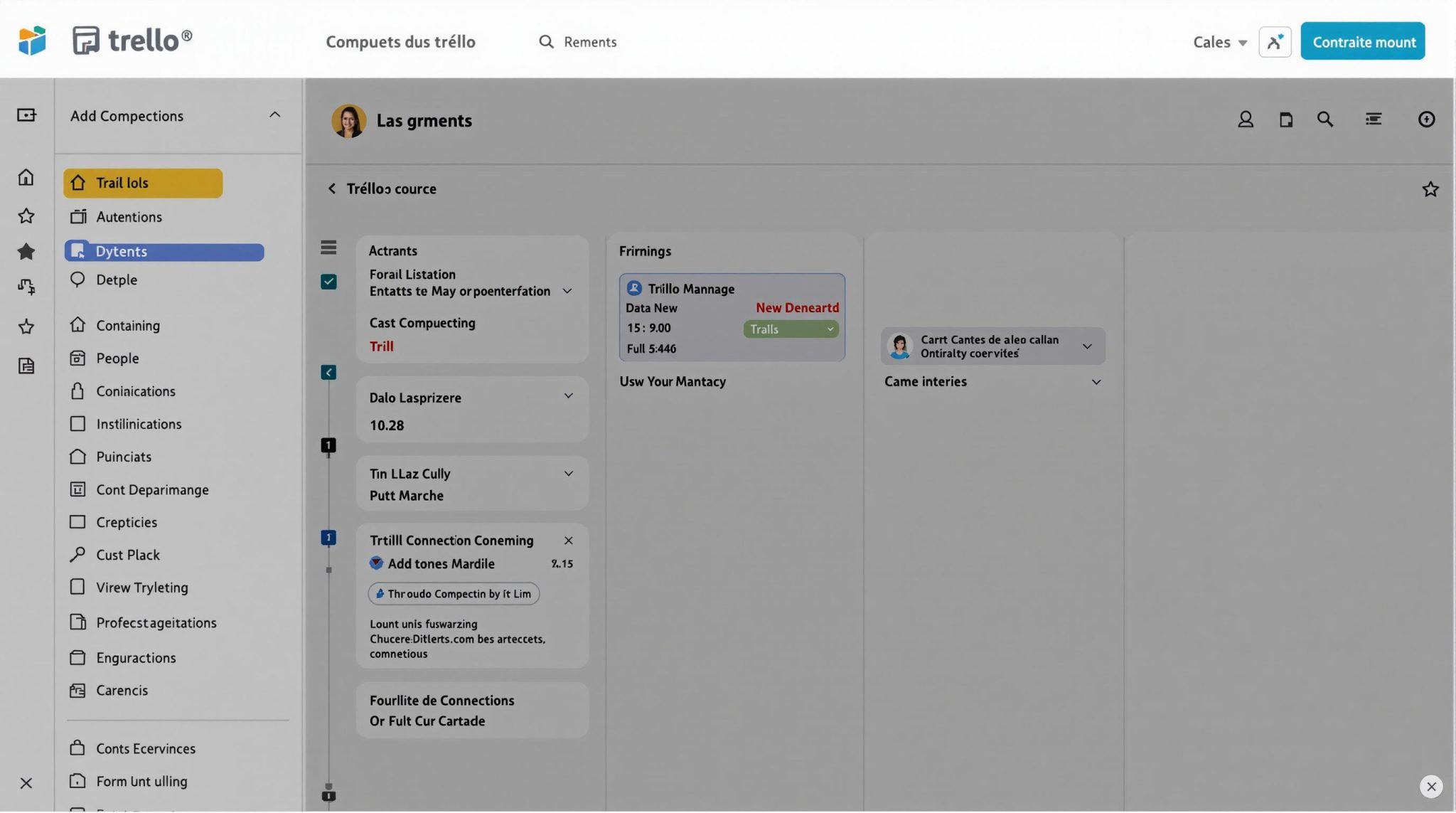Click the sparkle icon next to Cales
Screen dimensions: 1456x813
click(1275, 42)
